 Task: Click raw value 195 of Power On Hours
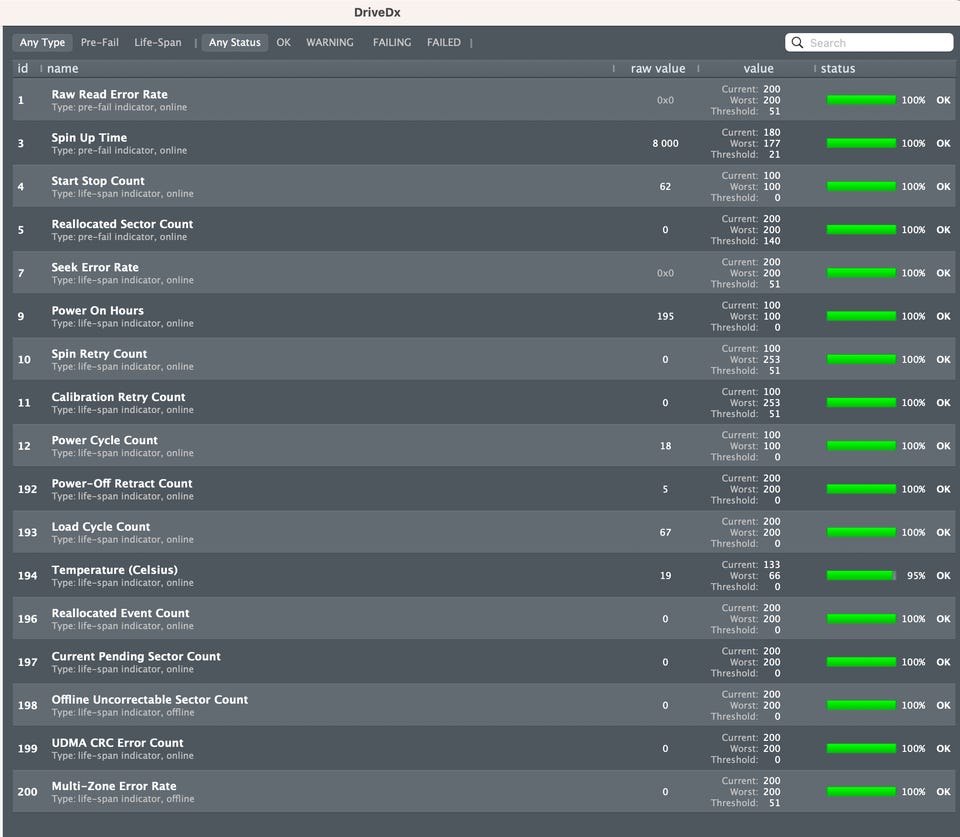tap(665, 316)
